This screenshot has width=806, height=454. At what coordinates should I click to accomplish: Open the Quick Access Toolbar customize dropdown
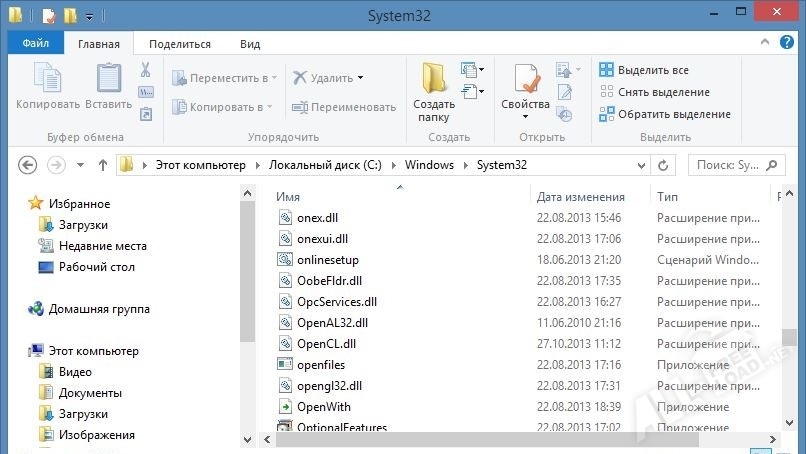(89, 17)
